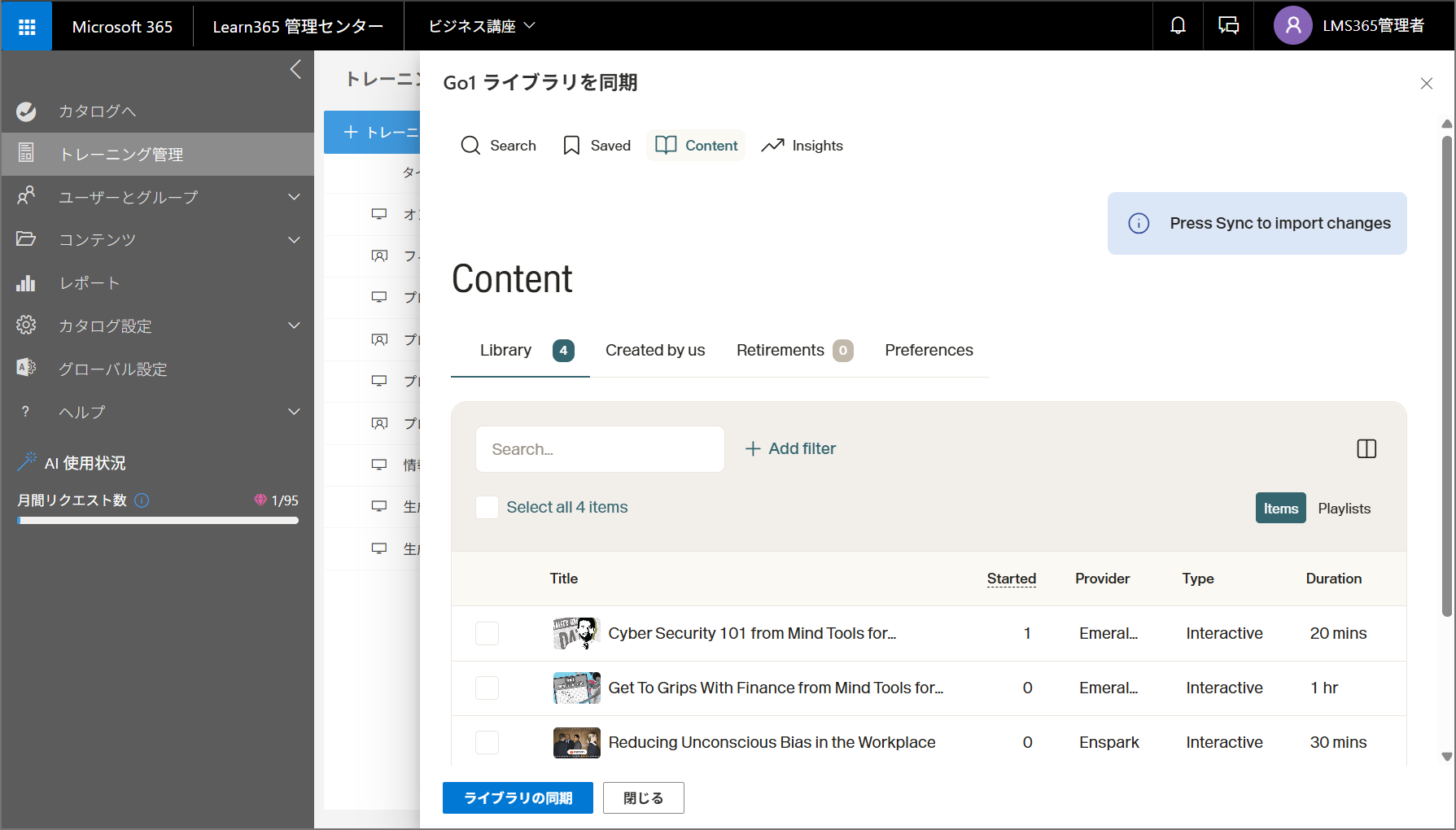Image resolution: width=1456 pixels, height=830 pixels.
Task: Click the Enspark provider cell
Action: pos(1108,742)
